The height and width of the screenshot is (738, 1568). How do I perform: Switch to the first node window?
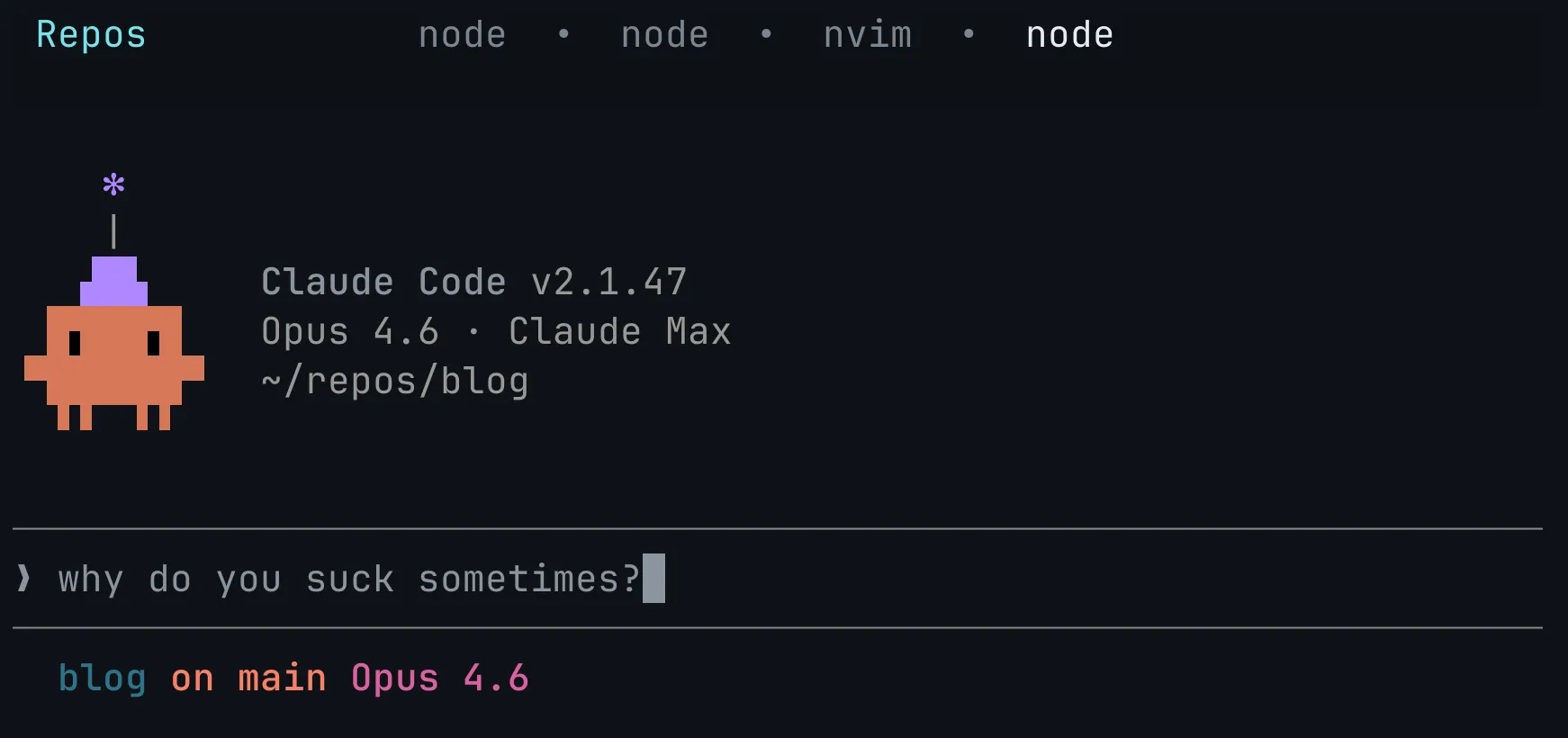(462, 34)
